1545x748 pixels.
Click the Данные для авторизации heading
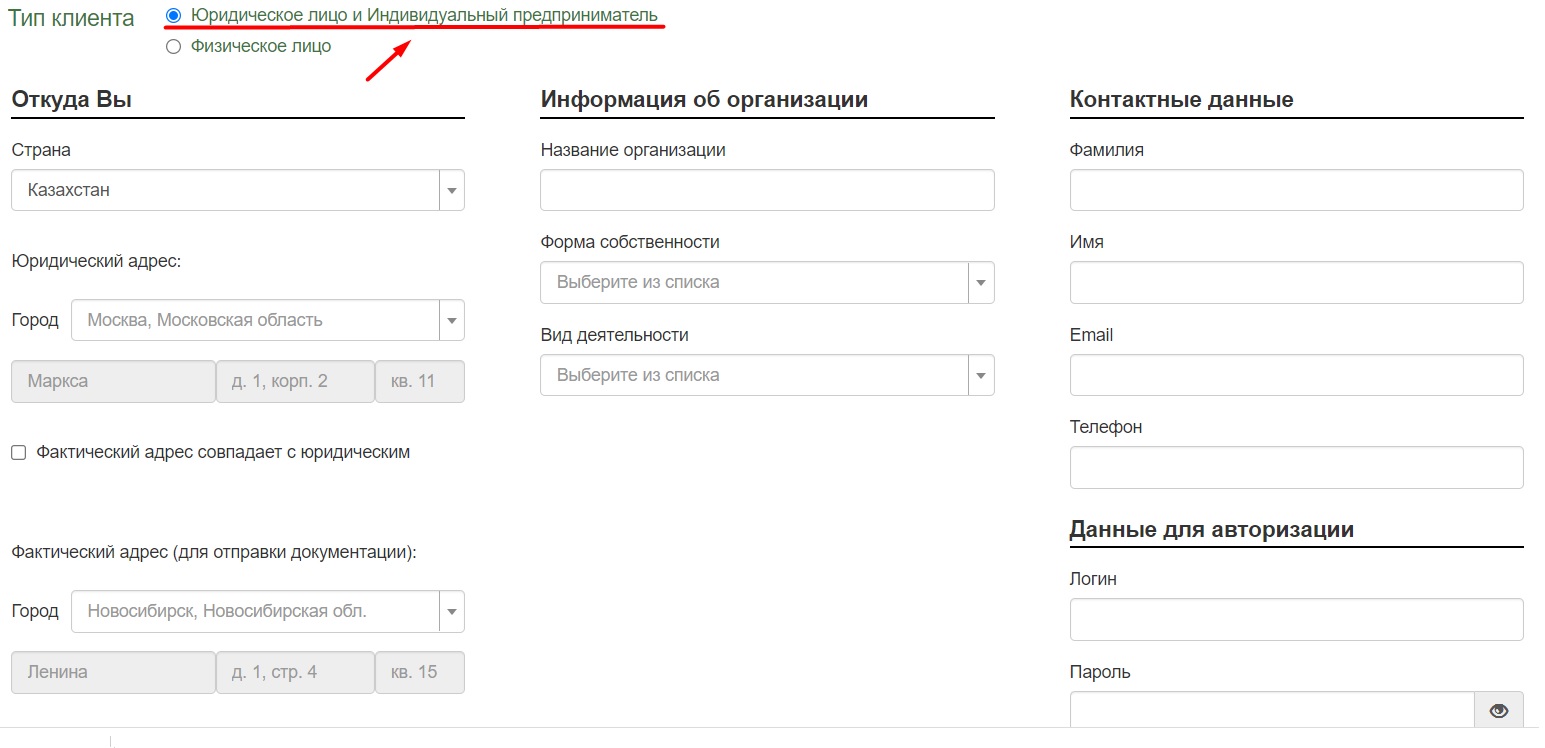click(x=1212, y=529)
